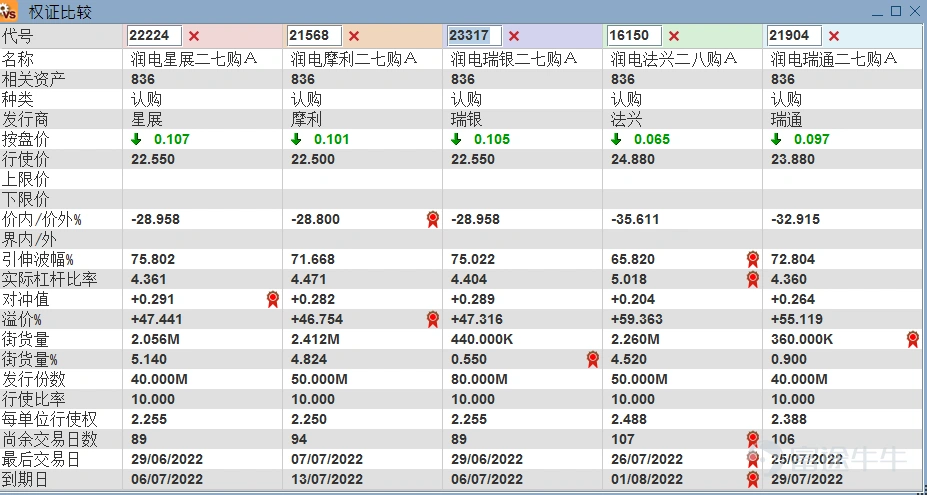This screenshot has height=495, width=927.
Task: Click the 21568 code input field
Action: point(315,35)
